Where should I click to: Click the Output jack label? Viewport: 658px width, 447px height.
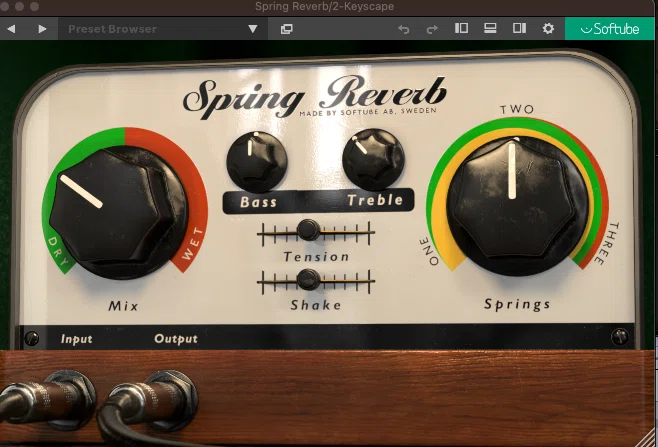pos(176,339)
